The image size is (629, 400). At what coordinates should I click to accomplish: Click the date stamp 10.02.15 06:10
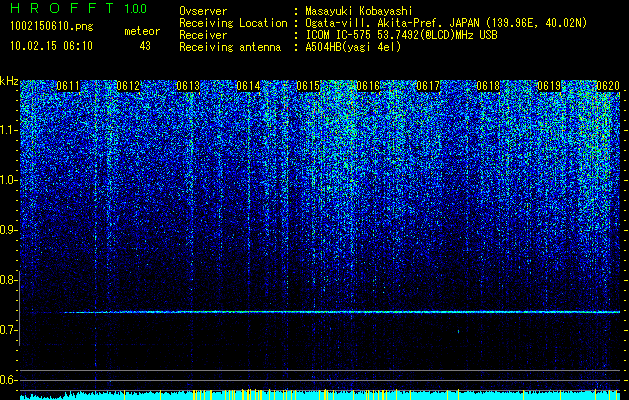click(51, 46)
